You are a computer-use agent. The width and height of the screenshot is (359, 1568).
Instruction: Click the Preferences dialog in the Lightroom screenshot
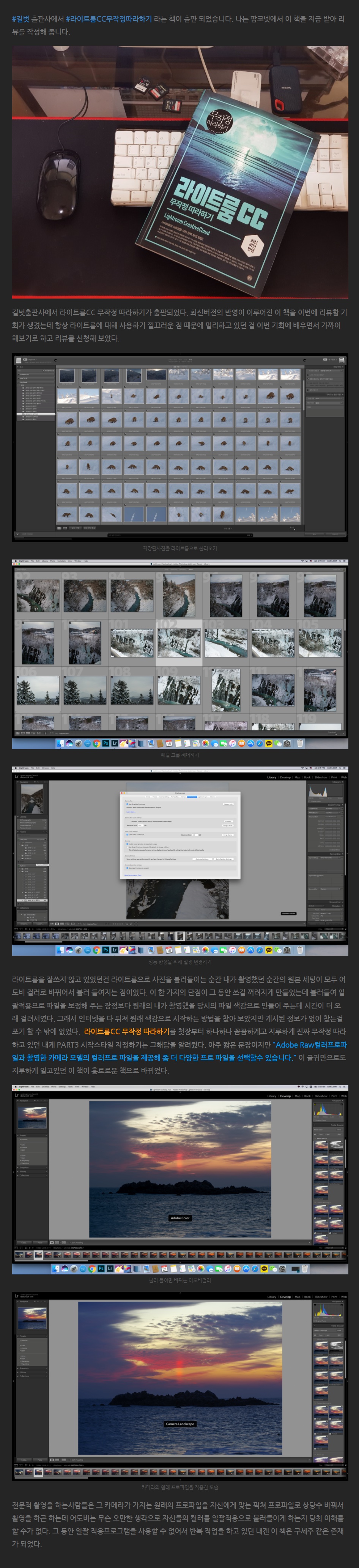[180, 835]
